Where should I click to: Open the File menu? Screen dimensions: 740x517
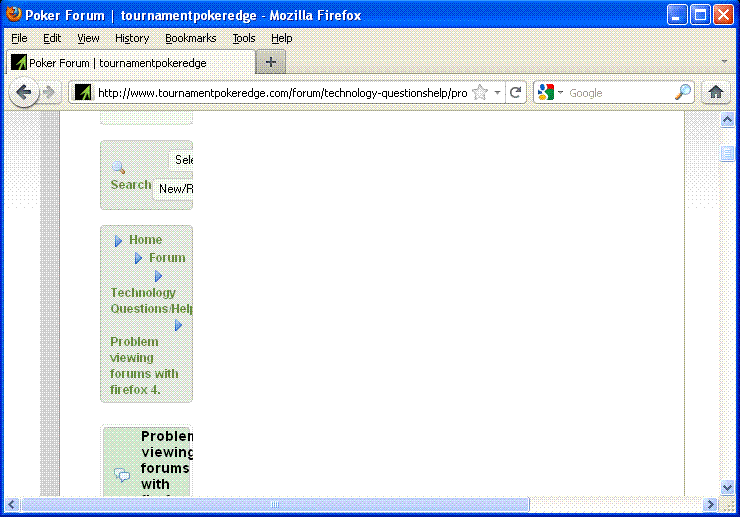[19, 38]
